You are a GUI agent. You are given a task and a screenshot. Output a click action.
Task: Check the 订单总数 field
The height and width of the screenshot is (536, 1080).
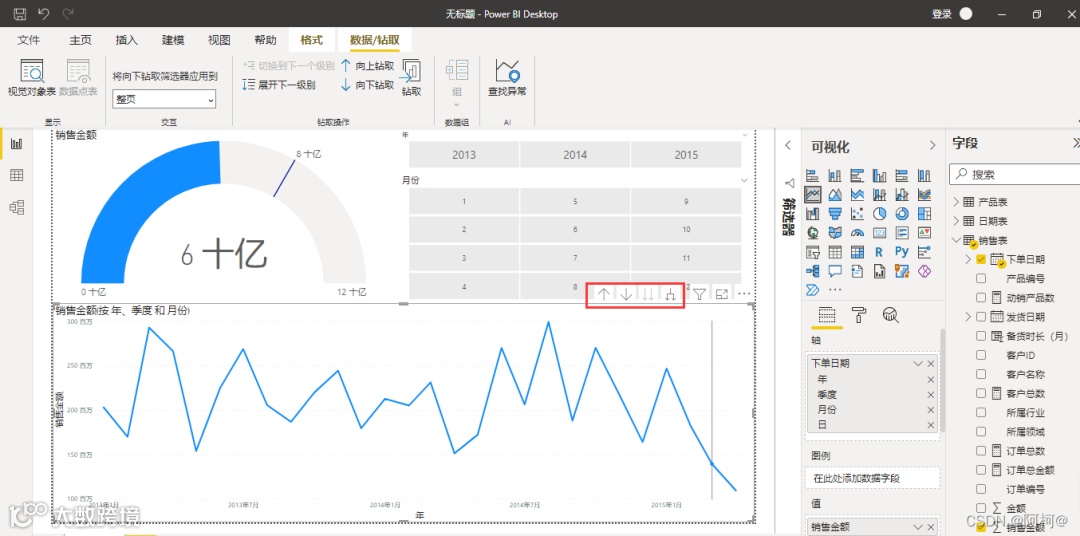point(981,451)
